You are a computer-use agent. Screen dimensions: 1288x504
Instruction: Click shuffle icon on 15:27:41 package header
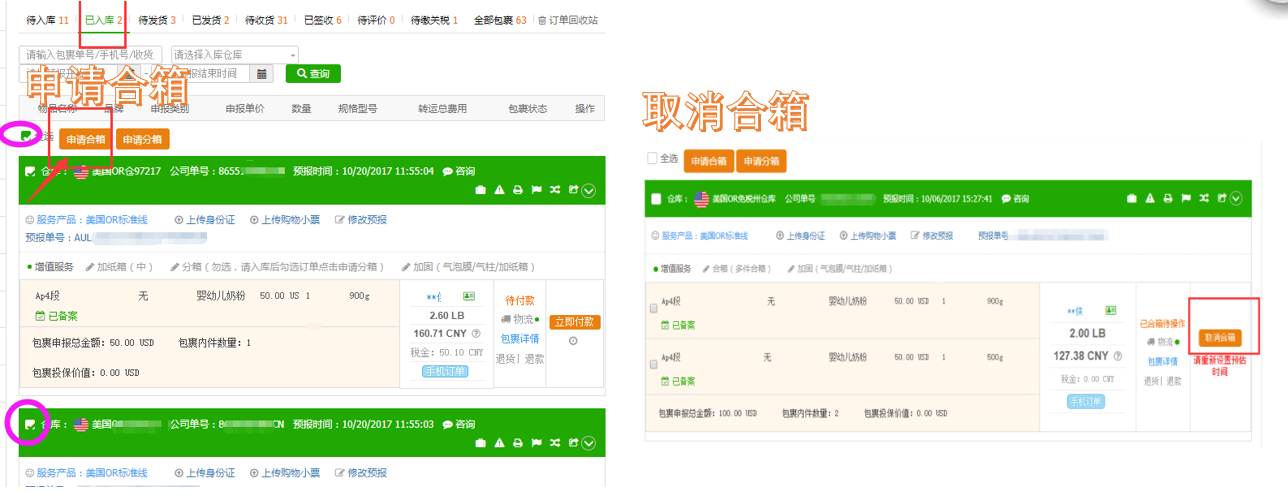tap(1205, 198)
